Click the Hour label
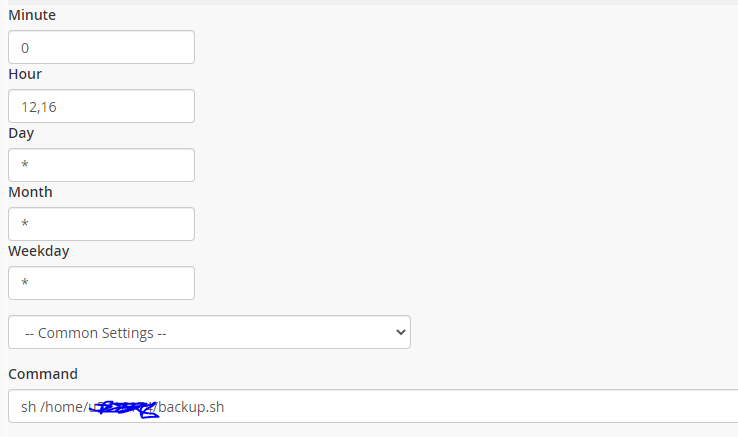 [25, 74]
